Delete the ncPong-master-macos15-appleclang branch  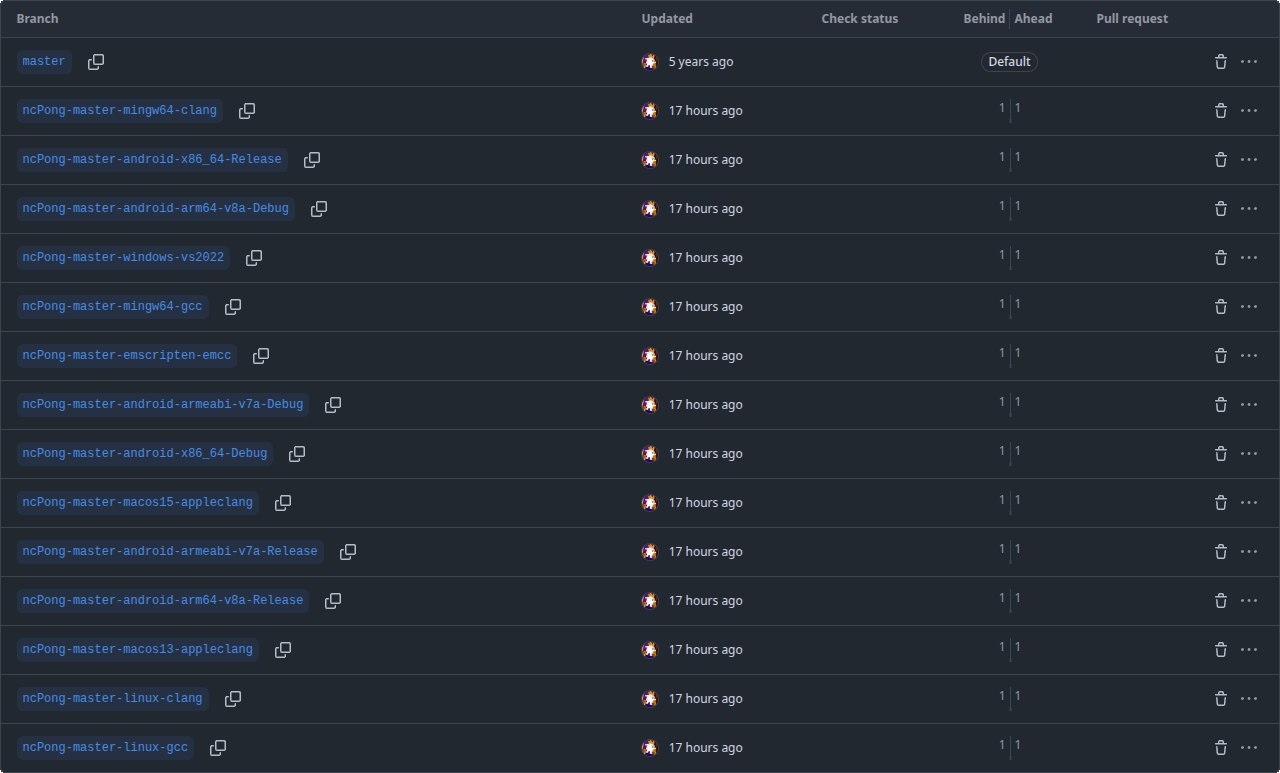pos(1220,503)
